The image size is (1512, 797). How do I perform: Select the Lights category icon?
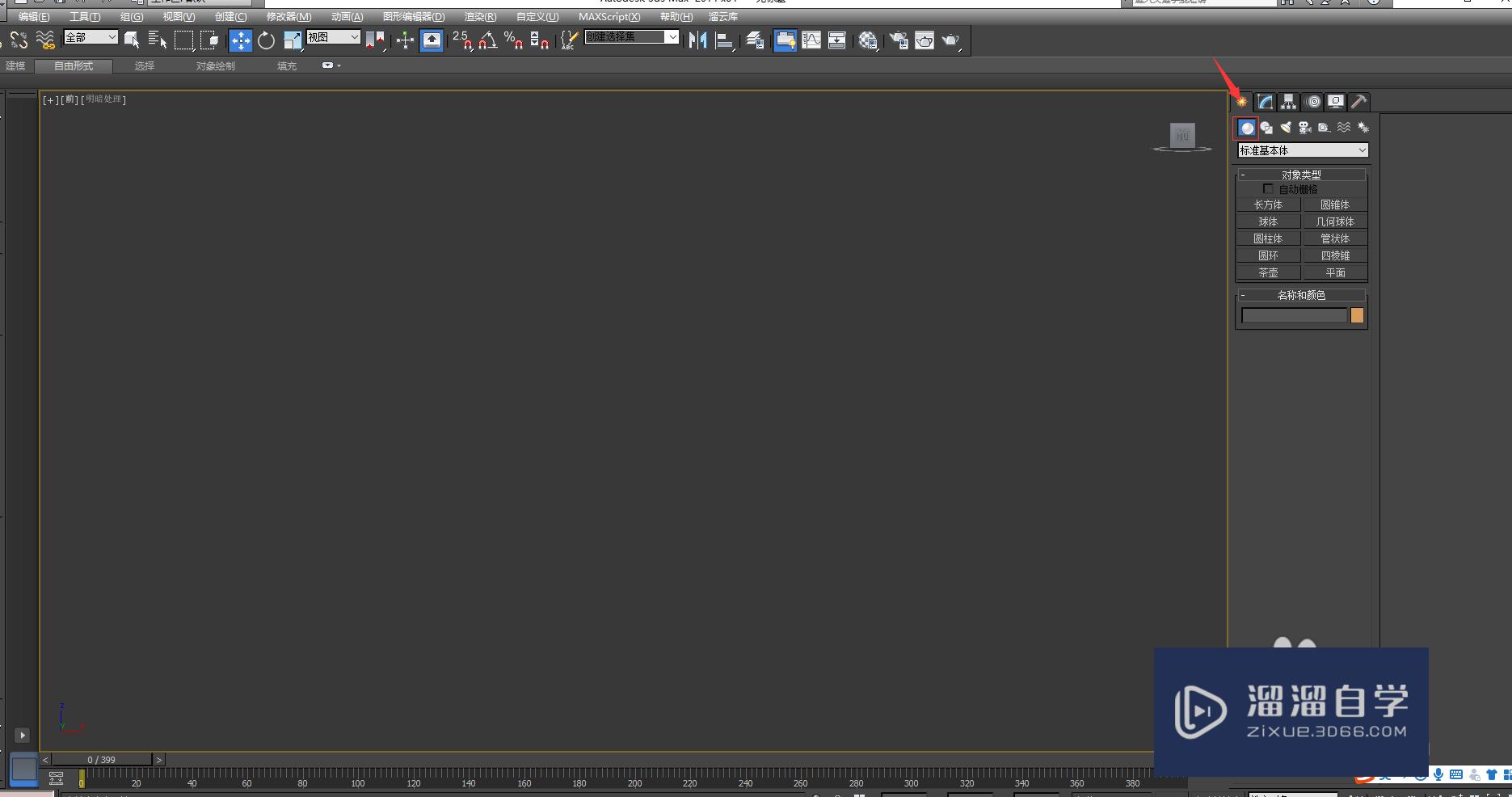coord(1286,128)
